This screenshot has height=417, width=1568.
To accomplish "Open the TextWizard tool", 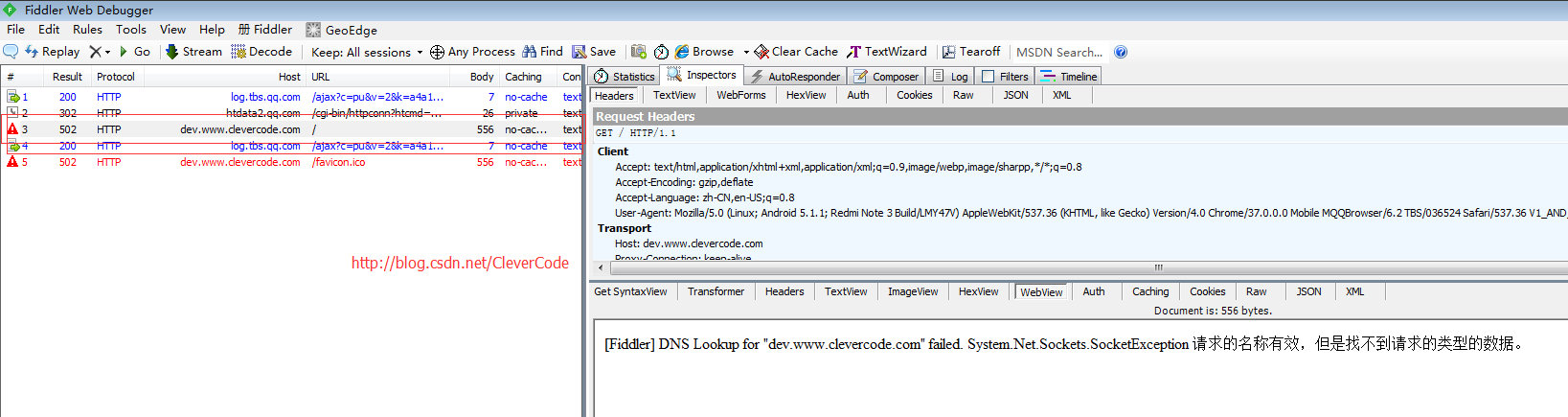I will 887,52.
